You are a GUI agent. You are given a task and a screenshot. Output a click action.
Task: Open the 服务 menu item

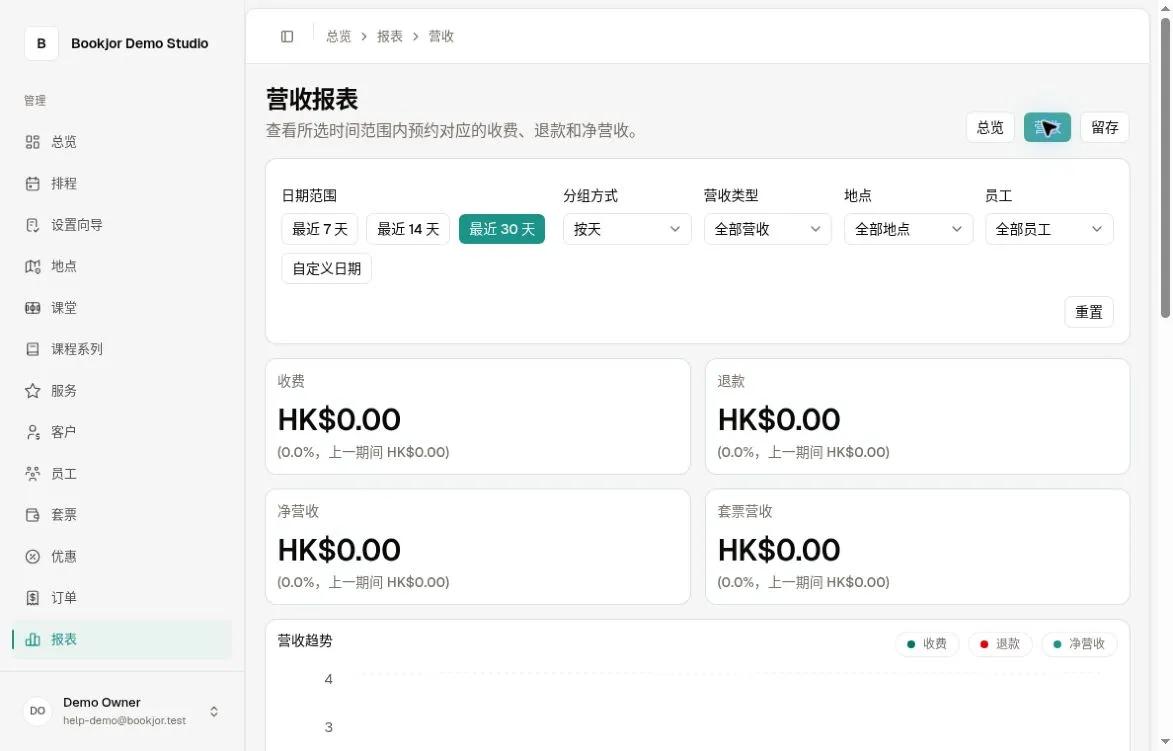(122, 391)
